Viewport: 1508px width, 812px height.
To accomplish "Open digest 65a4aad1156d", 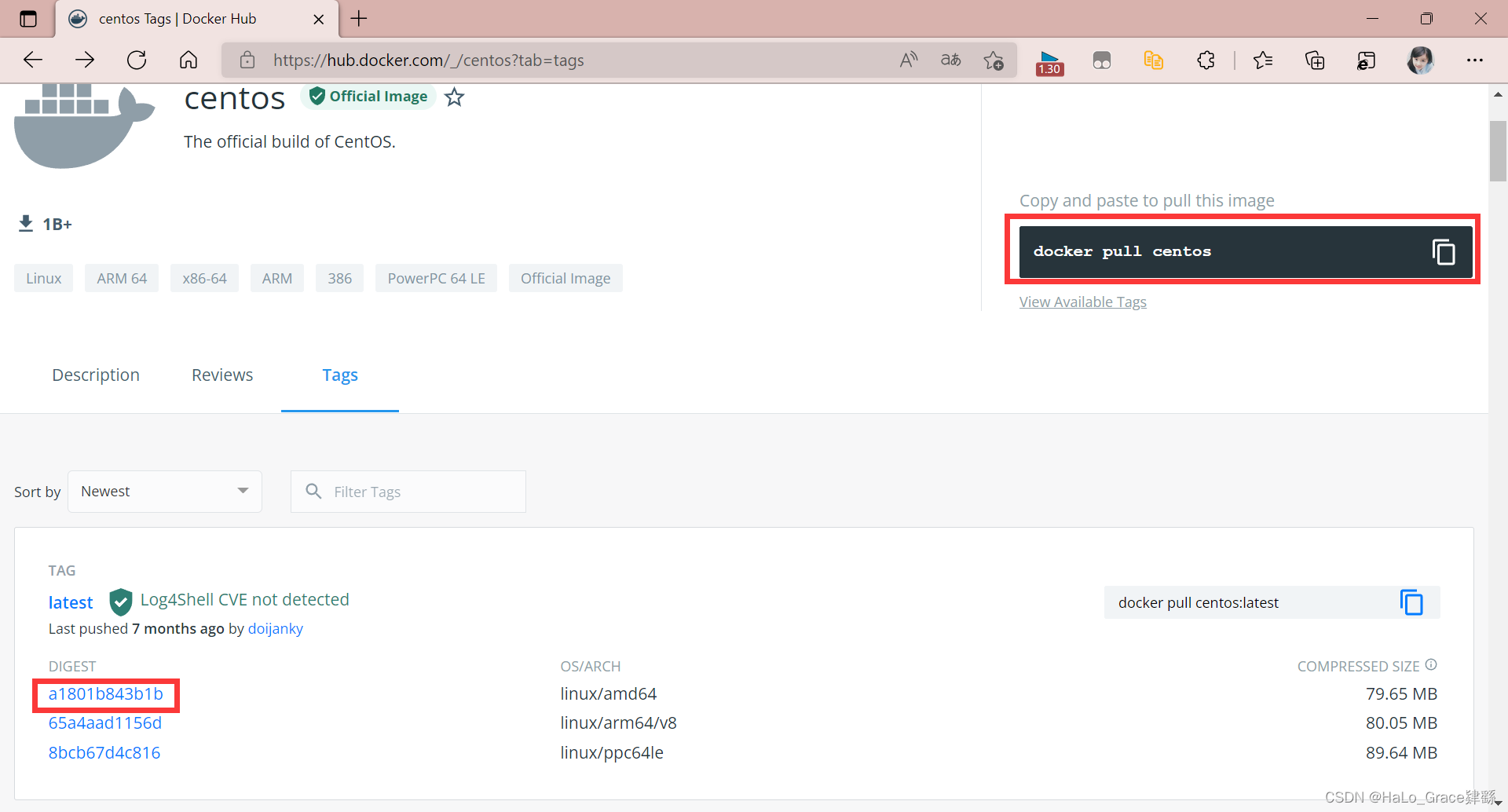I will click(105, 723).
